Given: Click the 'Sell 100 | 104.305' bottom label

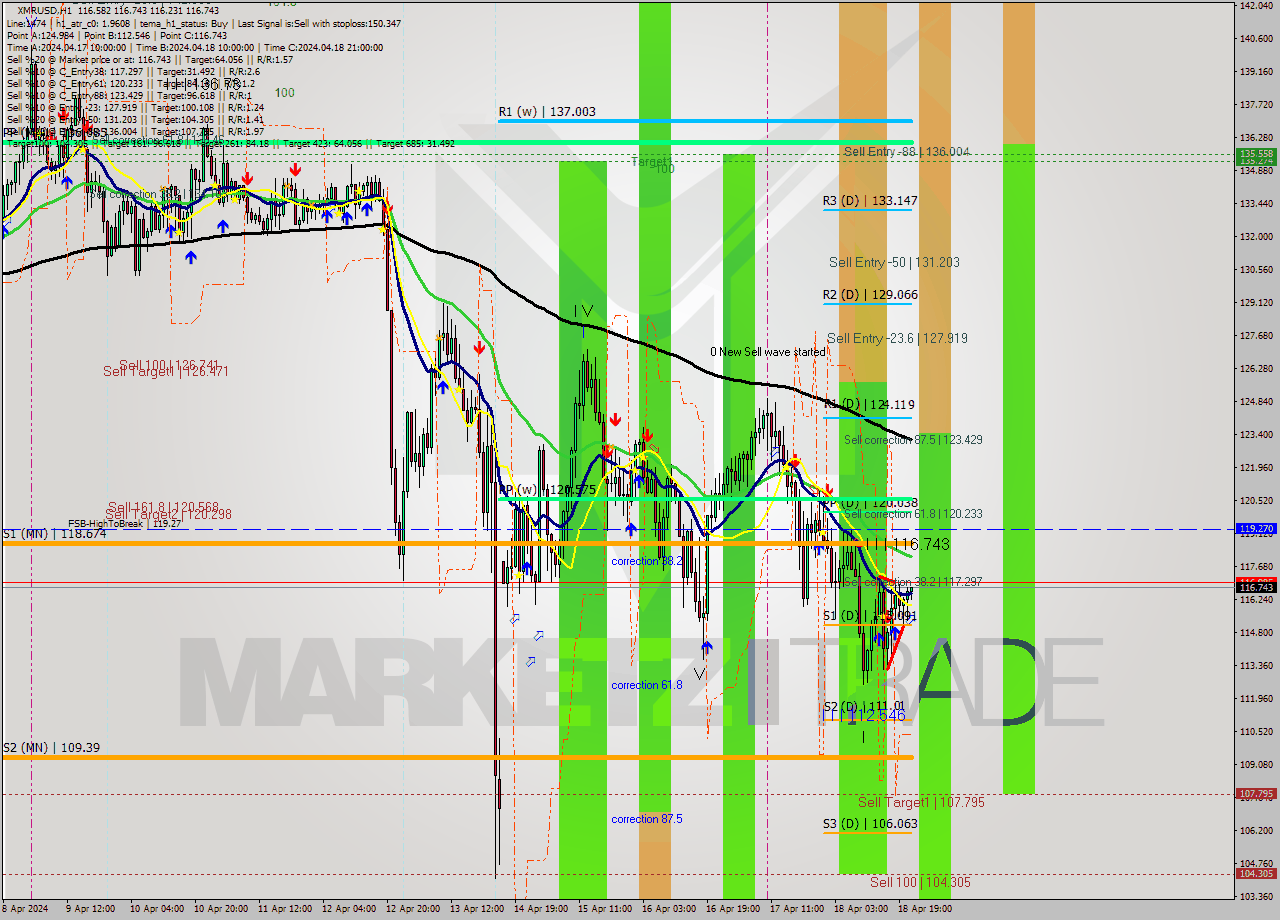Looking at the screenshot, I should coord(920,883).
